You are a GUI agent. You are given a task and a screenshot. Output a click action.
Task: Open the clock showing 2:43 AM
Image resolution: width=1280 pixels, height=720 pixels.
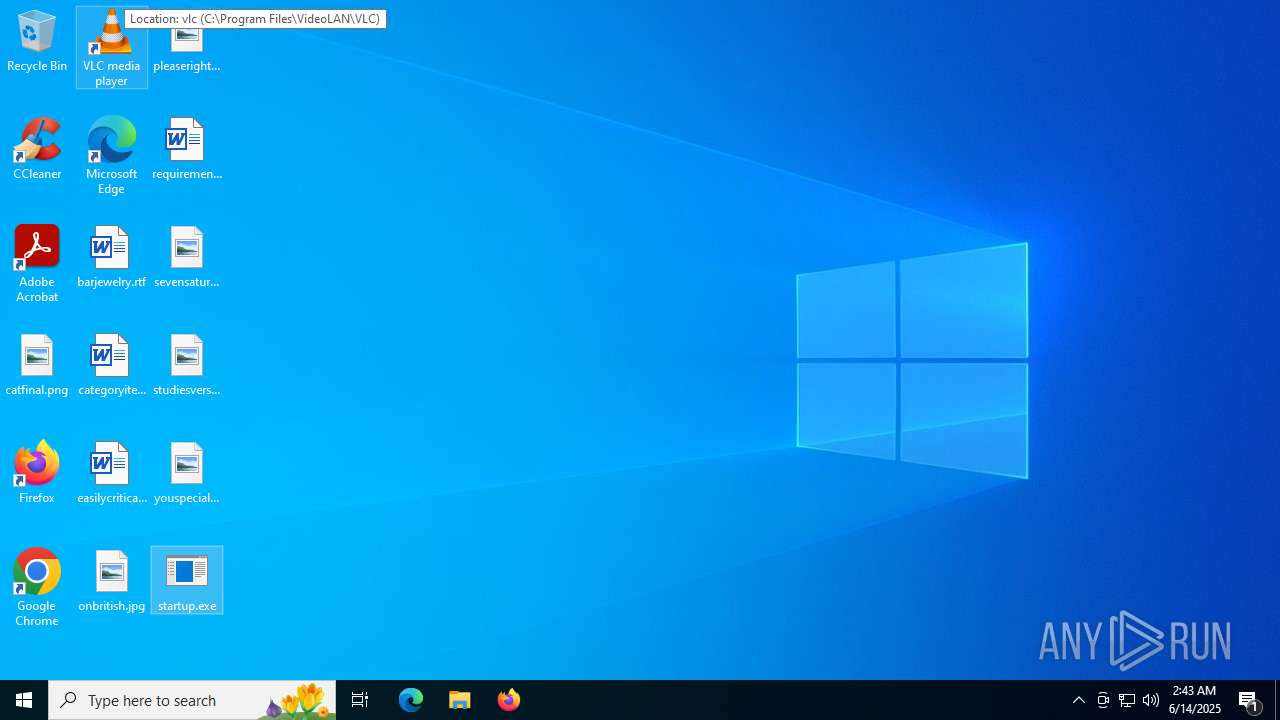coord(1195,700)
